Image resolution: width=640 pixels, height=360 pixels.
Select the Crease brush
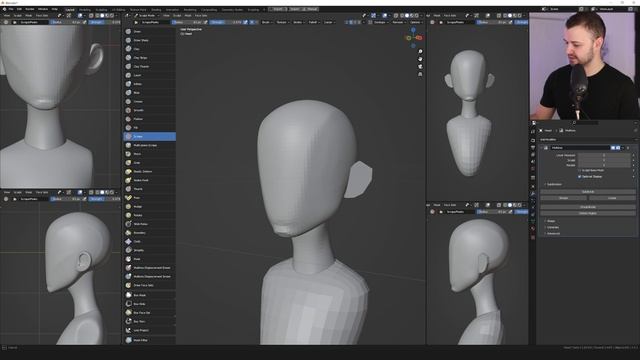[x=149, y=102]
